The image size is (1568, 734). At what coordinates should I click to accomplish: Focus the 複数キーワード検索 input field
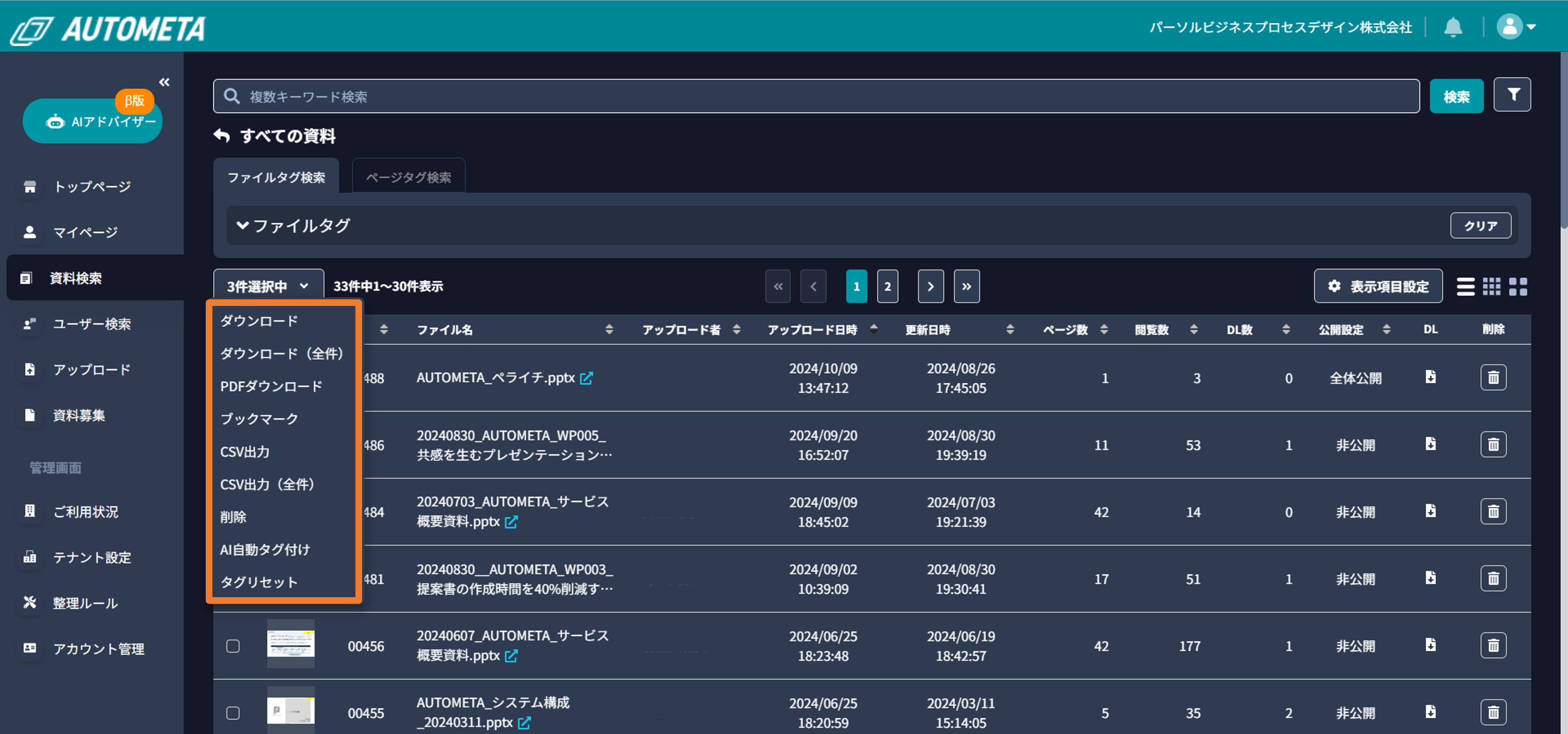[x=816, y=96]
